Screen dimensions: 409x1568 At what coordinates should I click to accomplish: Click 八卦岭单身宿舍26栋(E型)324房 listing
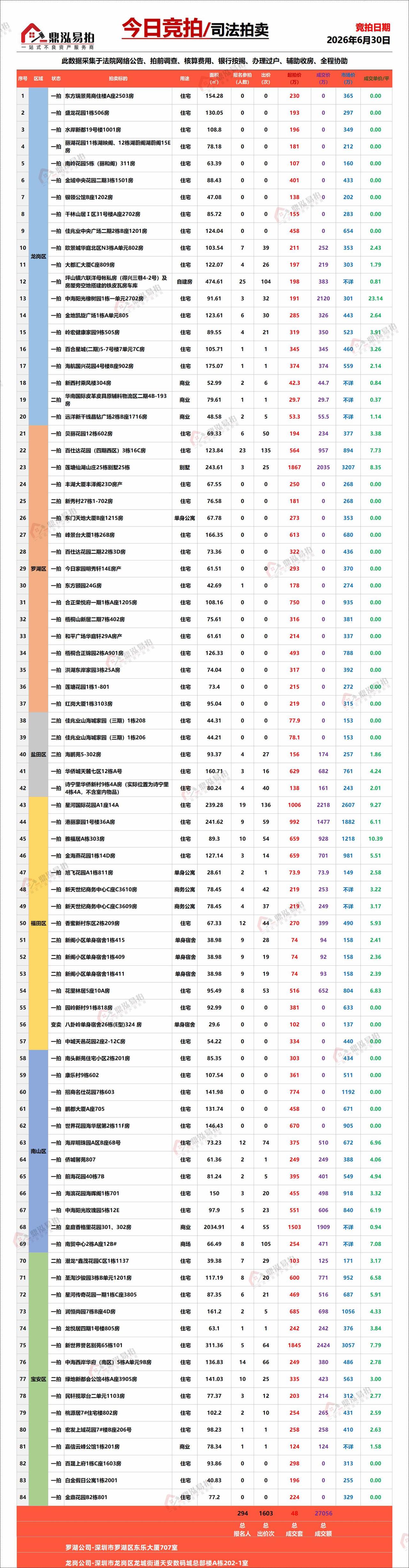click(103, 1024)
